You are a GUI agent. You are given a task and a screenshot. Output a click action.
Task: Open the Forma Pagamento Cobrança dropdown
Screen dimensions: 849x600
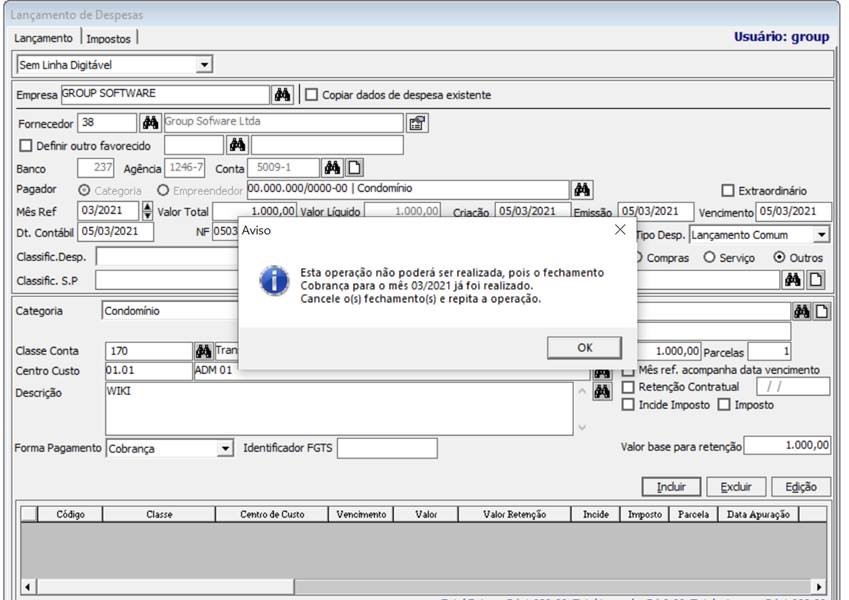[x=225, y=448]
